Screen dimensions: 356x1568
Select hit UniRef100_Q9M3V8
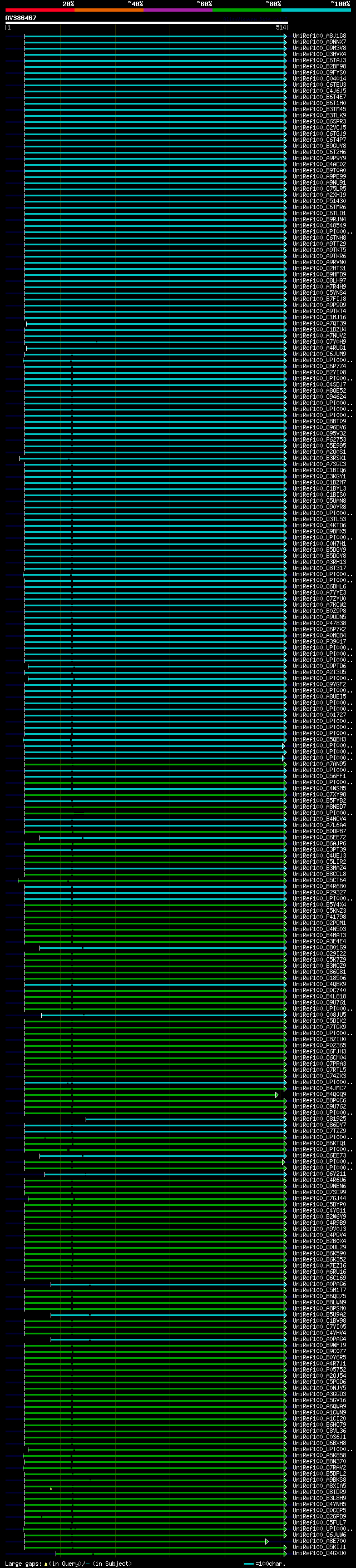point(319,48)
